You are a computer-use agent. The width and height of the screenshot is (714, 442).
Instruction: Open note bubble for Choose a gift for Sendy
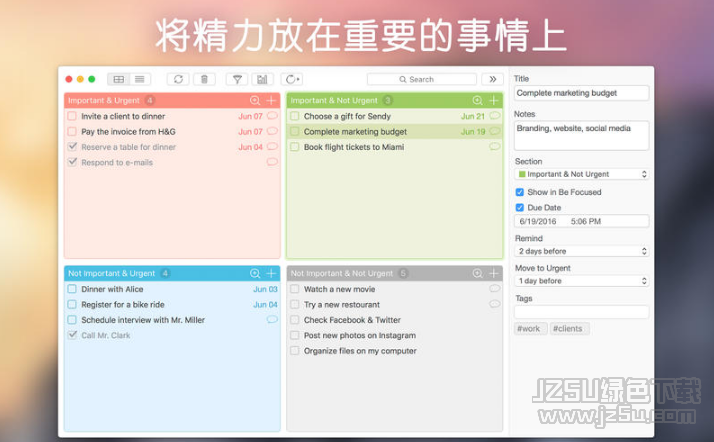pos(495,116)
